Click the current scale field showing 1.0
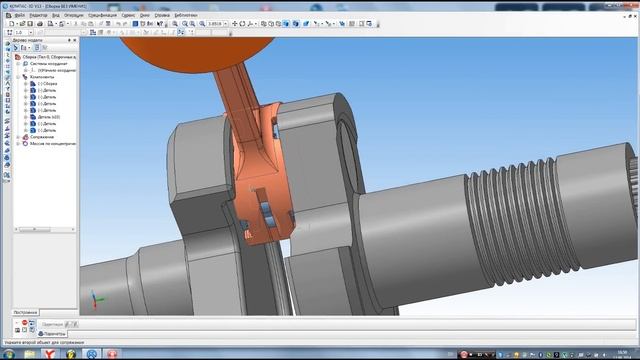The height and width of the screenshot is (360, 640). 21,32
